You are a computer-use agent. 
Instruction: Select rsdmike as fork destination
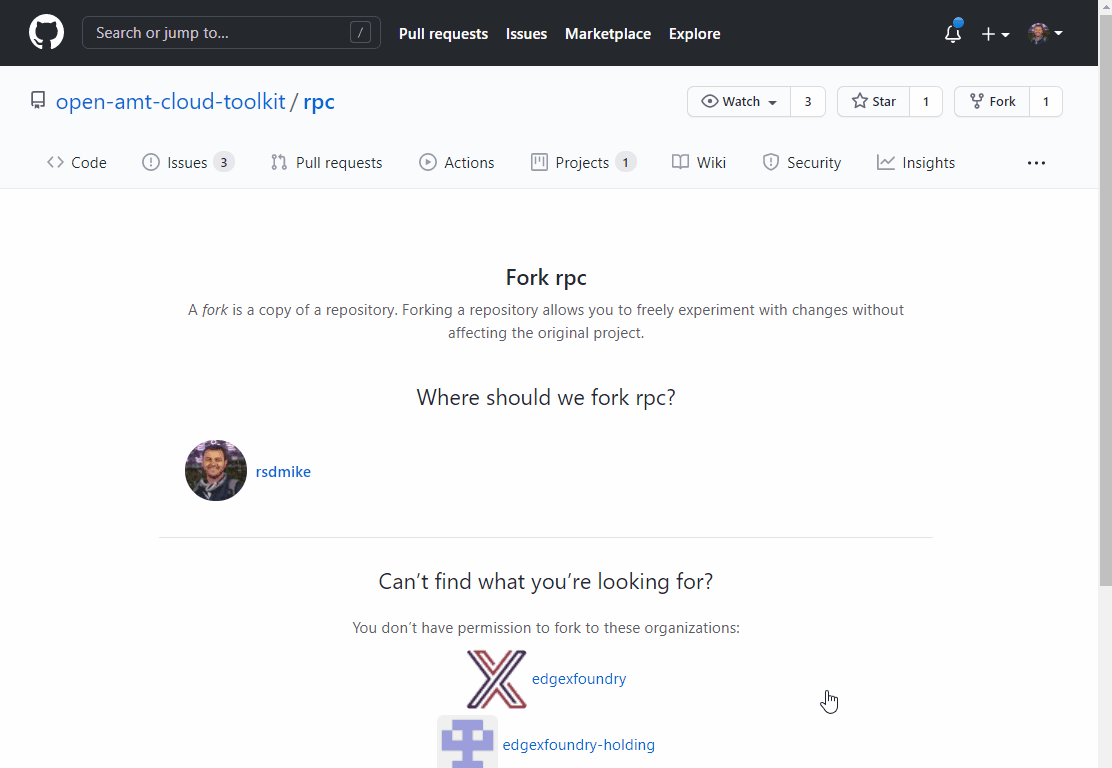[283, 472]
